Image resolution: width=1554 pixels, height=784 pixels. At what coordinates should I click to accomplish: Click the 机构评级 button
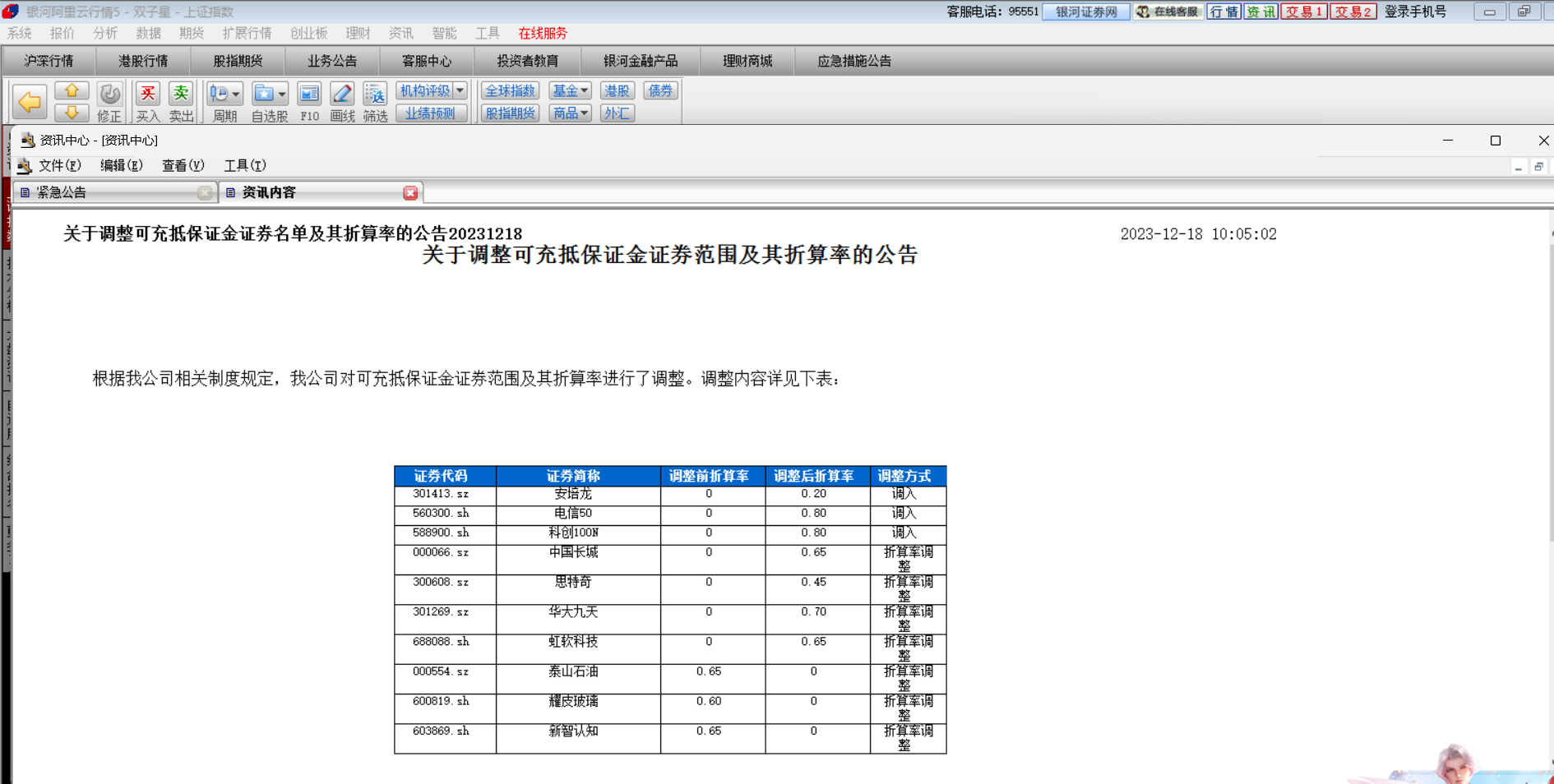pyautogui.click(x=425, y=90)
